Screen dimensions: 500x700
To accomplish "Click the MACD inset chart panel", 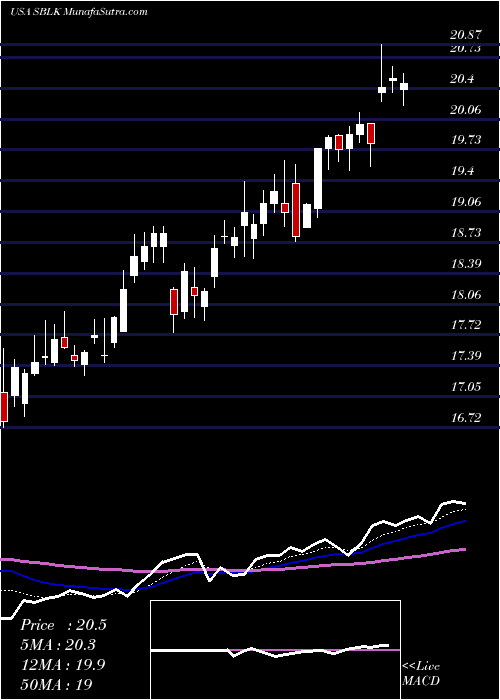I will coord(275,650).
